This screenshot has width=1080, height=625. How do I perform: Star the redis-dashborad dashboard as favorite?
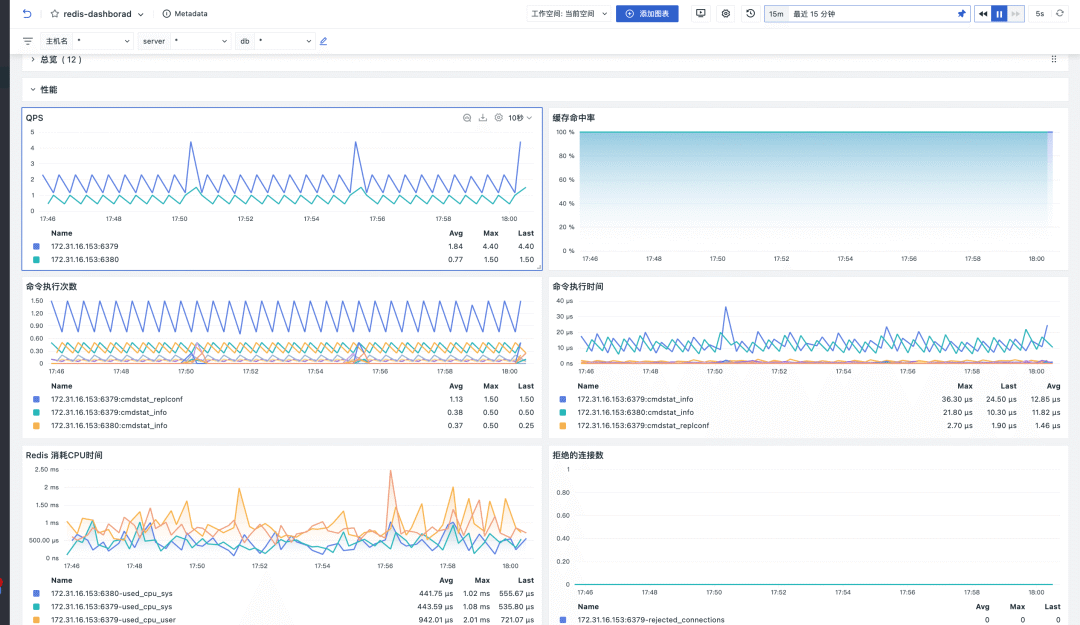pyautogui.click(x=54, y=14)
